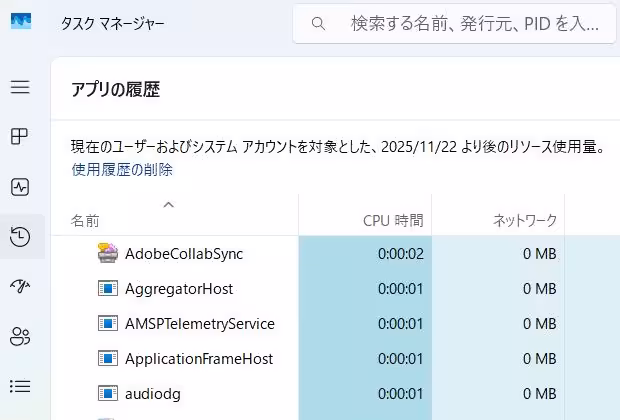The height and width of the screenshot is (420, 620).
Task: Click network 0 MB for AMSPTelemetryService
Action: coord(539,324)
